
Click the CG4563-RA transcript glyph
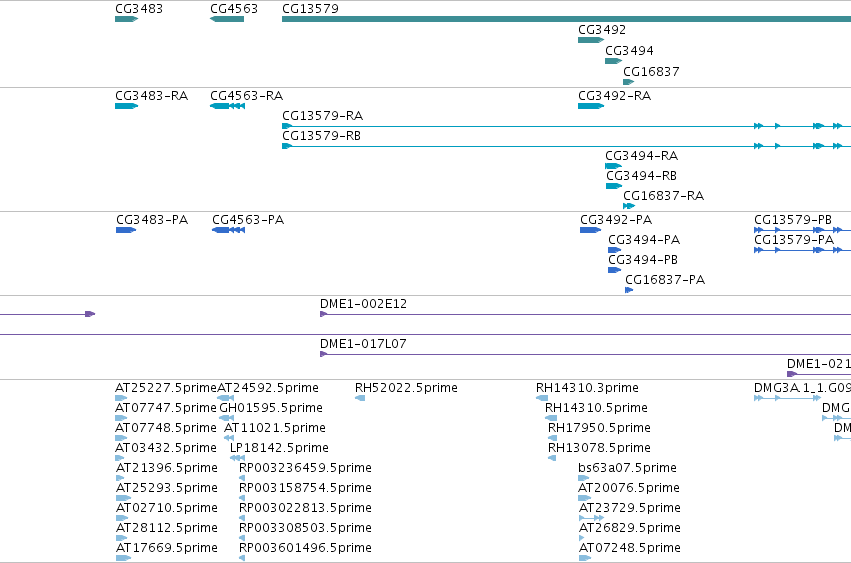pos(227,106)
